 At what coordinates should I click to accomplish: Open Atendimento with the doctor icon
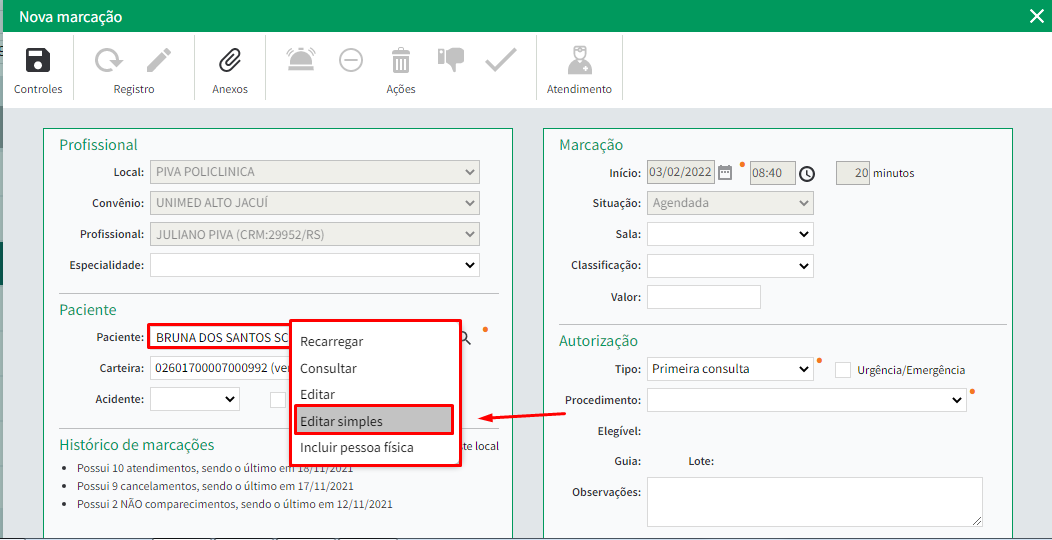[579, 61]
